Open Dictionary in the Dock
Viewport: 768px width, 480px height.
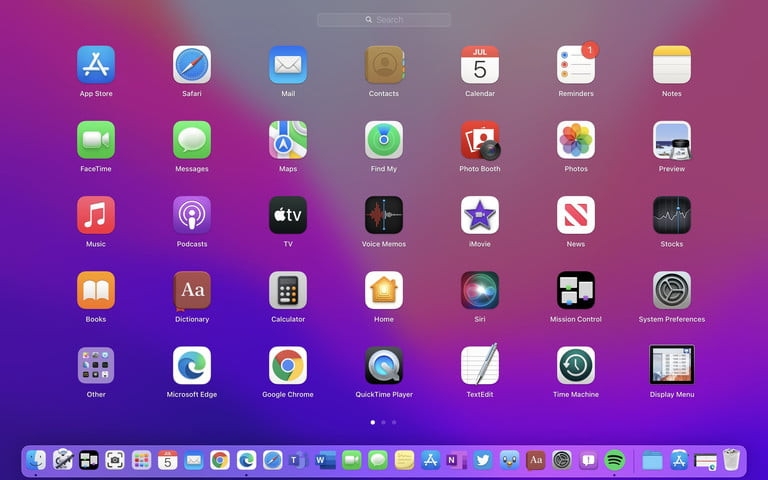[536, 460]
